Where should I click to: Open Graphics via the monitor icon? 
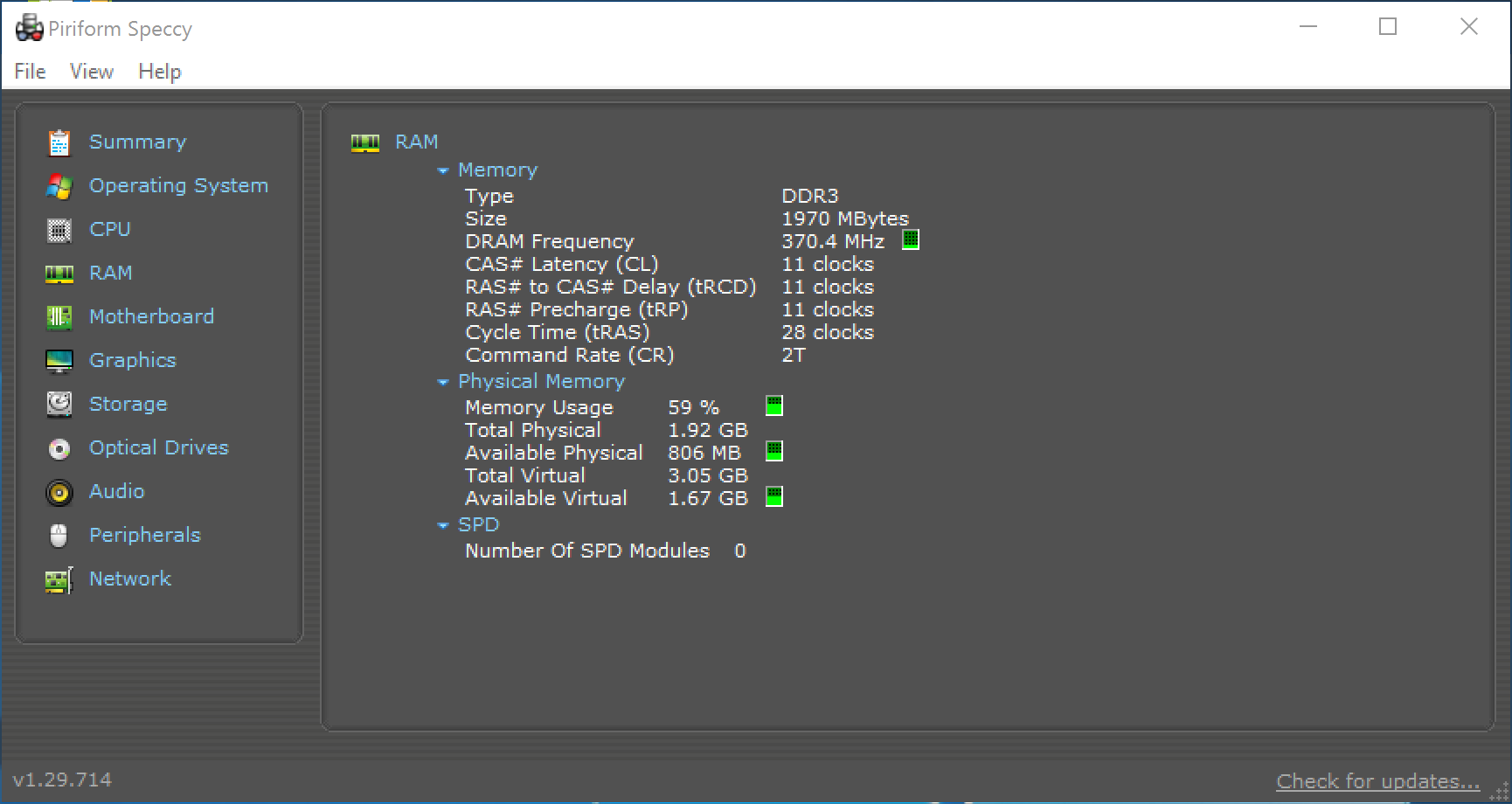point(59,361)
